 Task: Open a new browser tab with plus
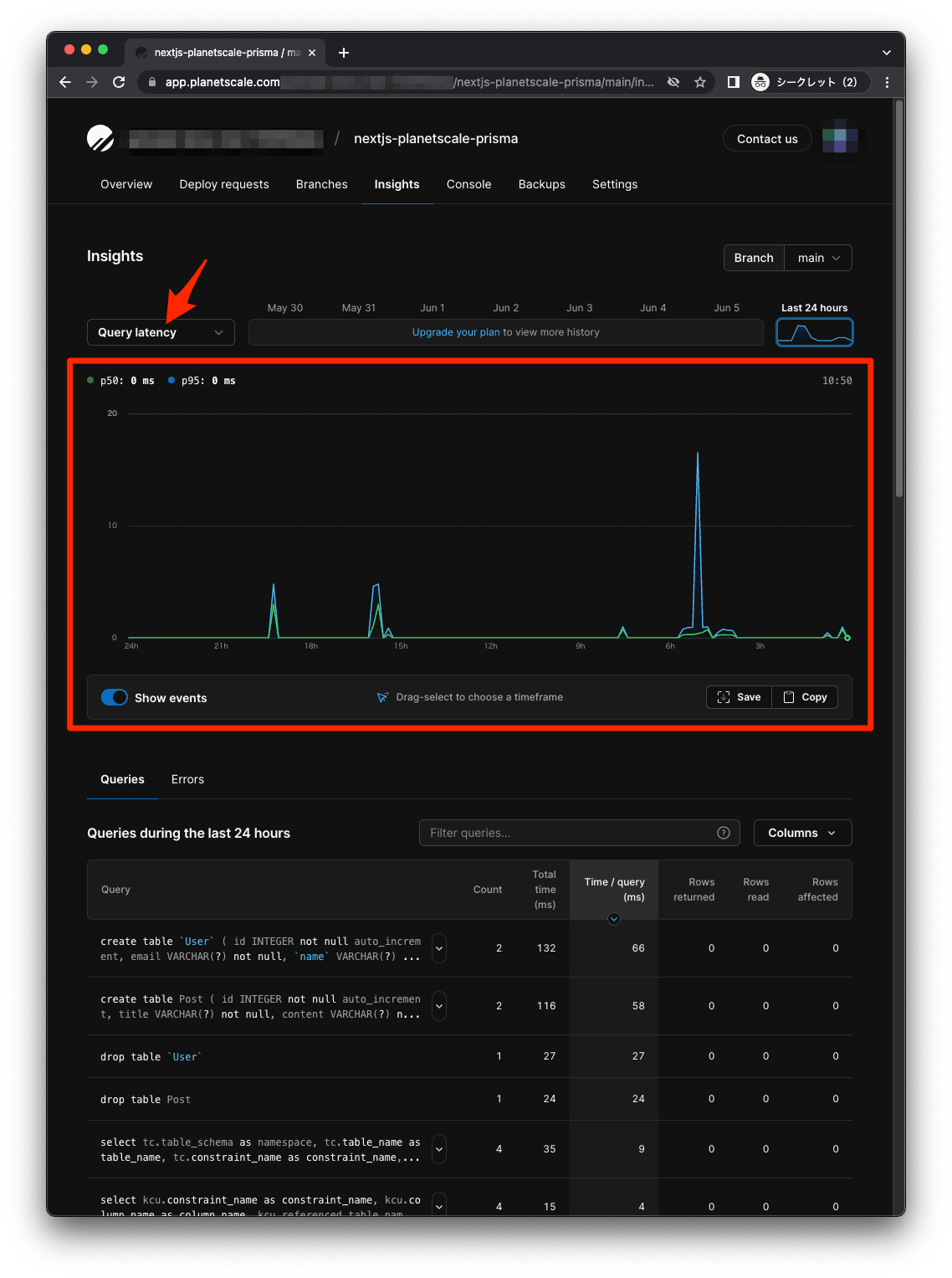tap(344, 53)
